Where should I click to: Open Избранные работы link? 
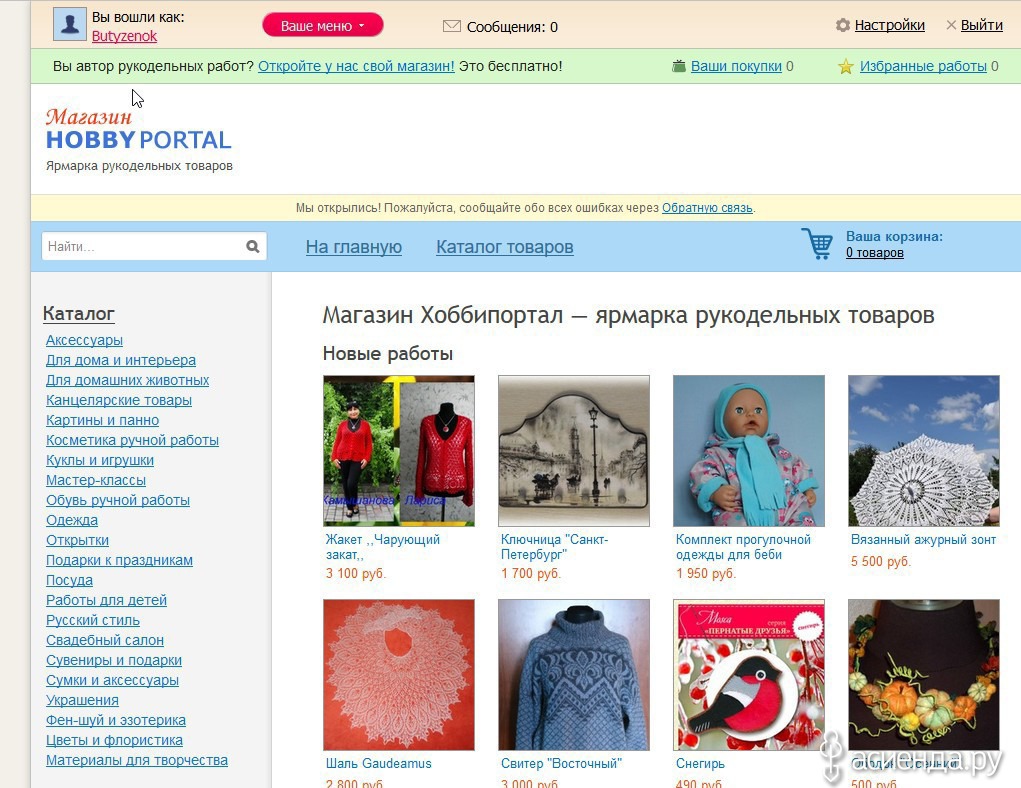(x=923, y=66)
